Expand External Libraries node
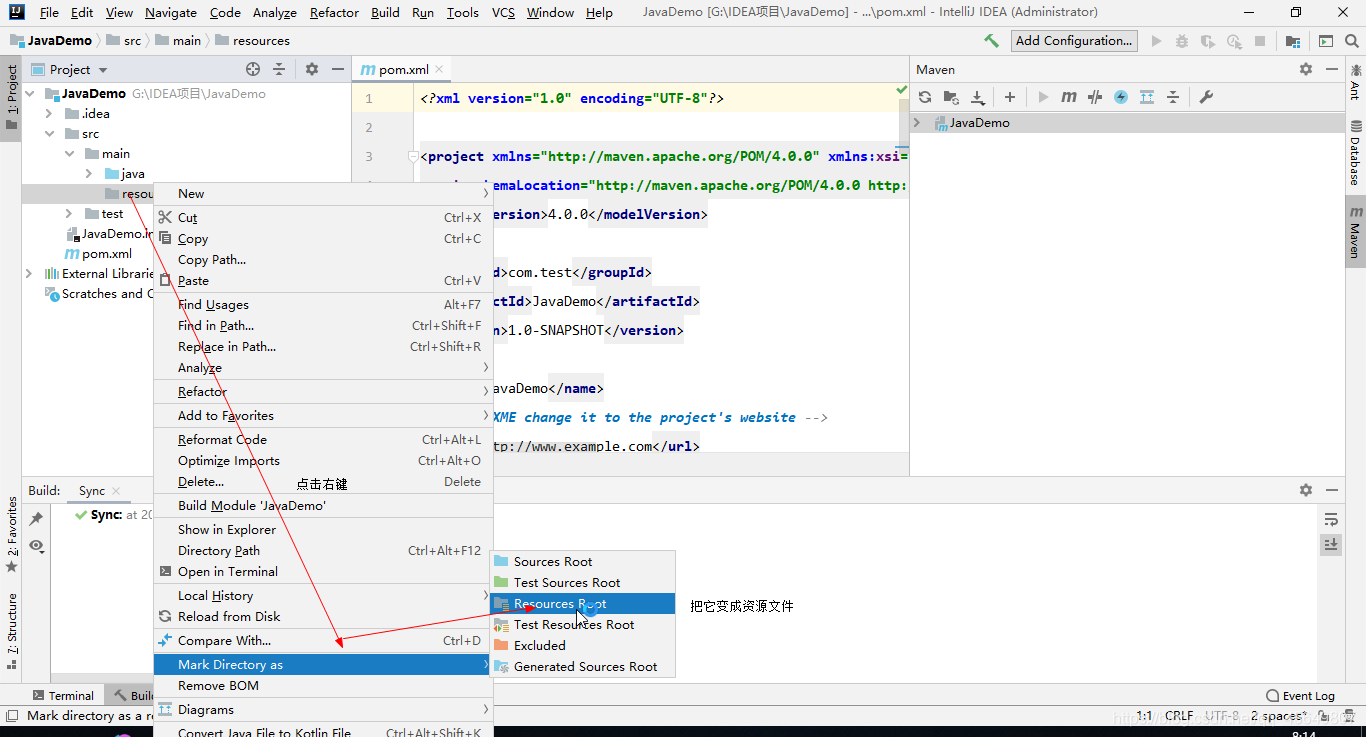Image resolution: width=1366 pixels, height=737 pixels. [x=30, y=273]
